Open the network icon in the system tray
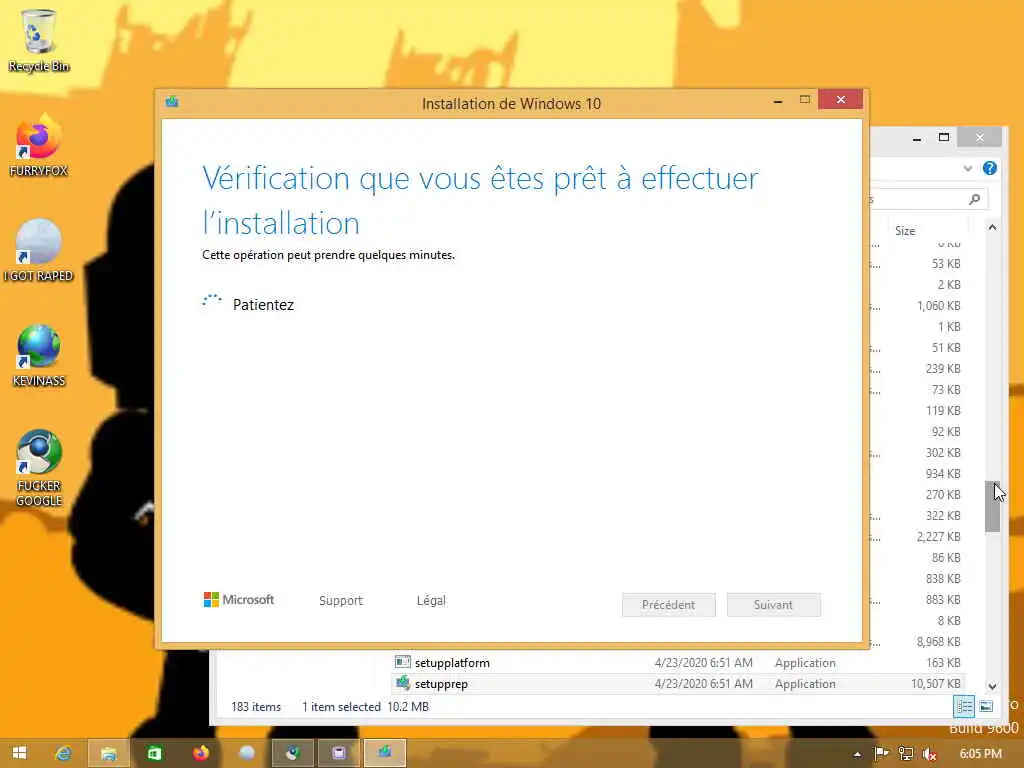 [x=905, y=754]
